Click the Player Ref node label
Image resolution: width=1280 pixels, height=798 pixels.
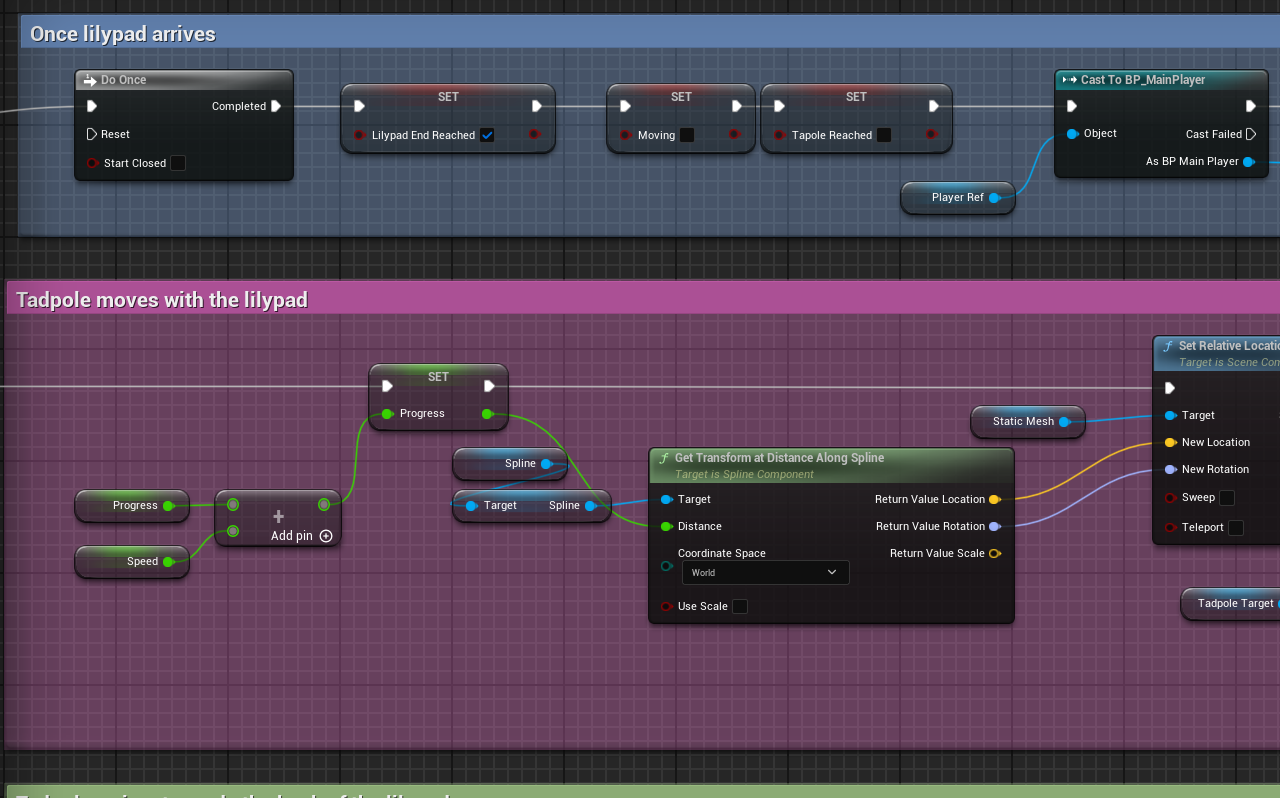tap(958, 198)
